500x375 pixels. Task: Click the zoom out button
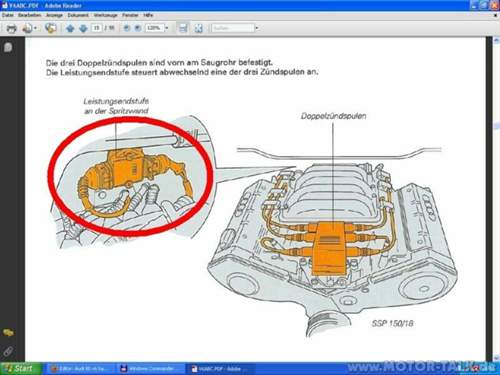click(x=127, y=28)
